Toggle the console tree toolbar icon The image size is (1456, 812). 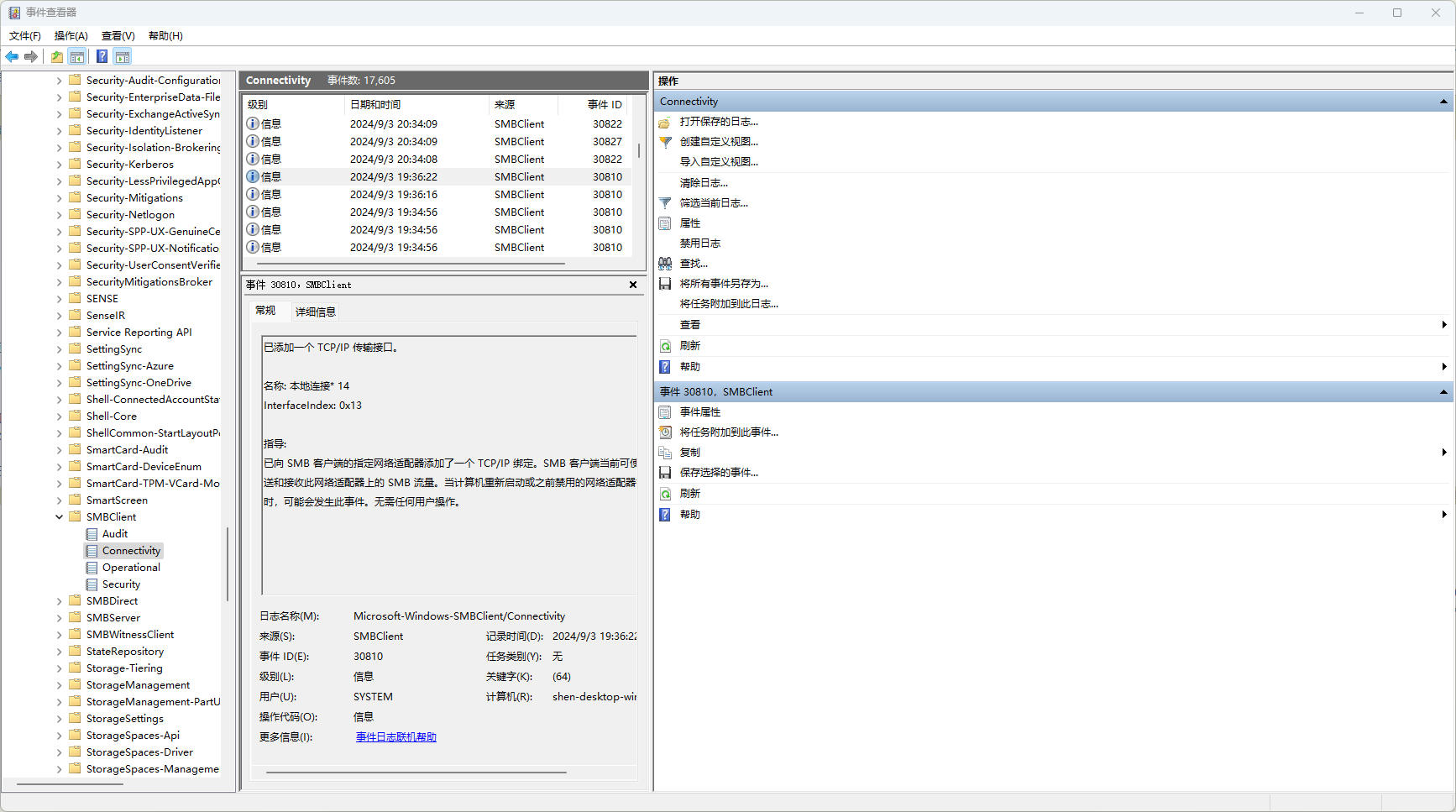pos(77,56)
